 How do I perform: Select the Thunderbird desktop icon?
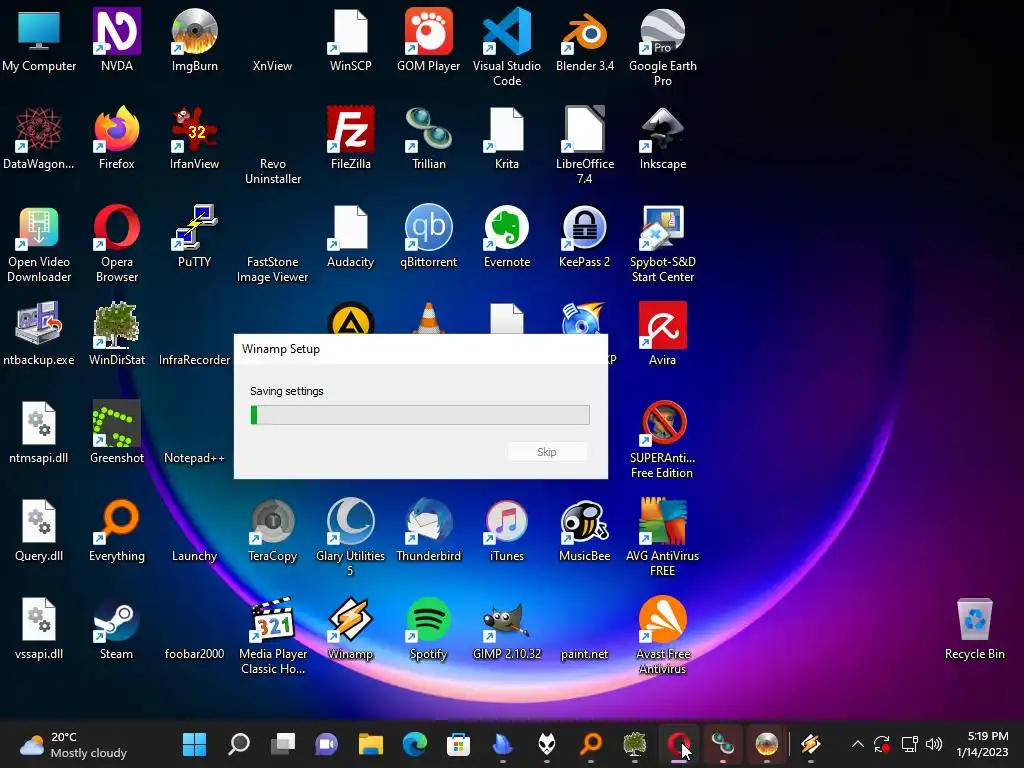[428, 521]
